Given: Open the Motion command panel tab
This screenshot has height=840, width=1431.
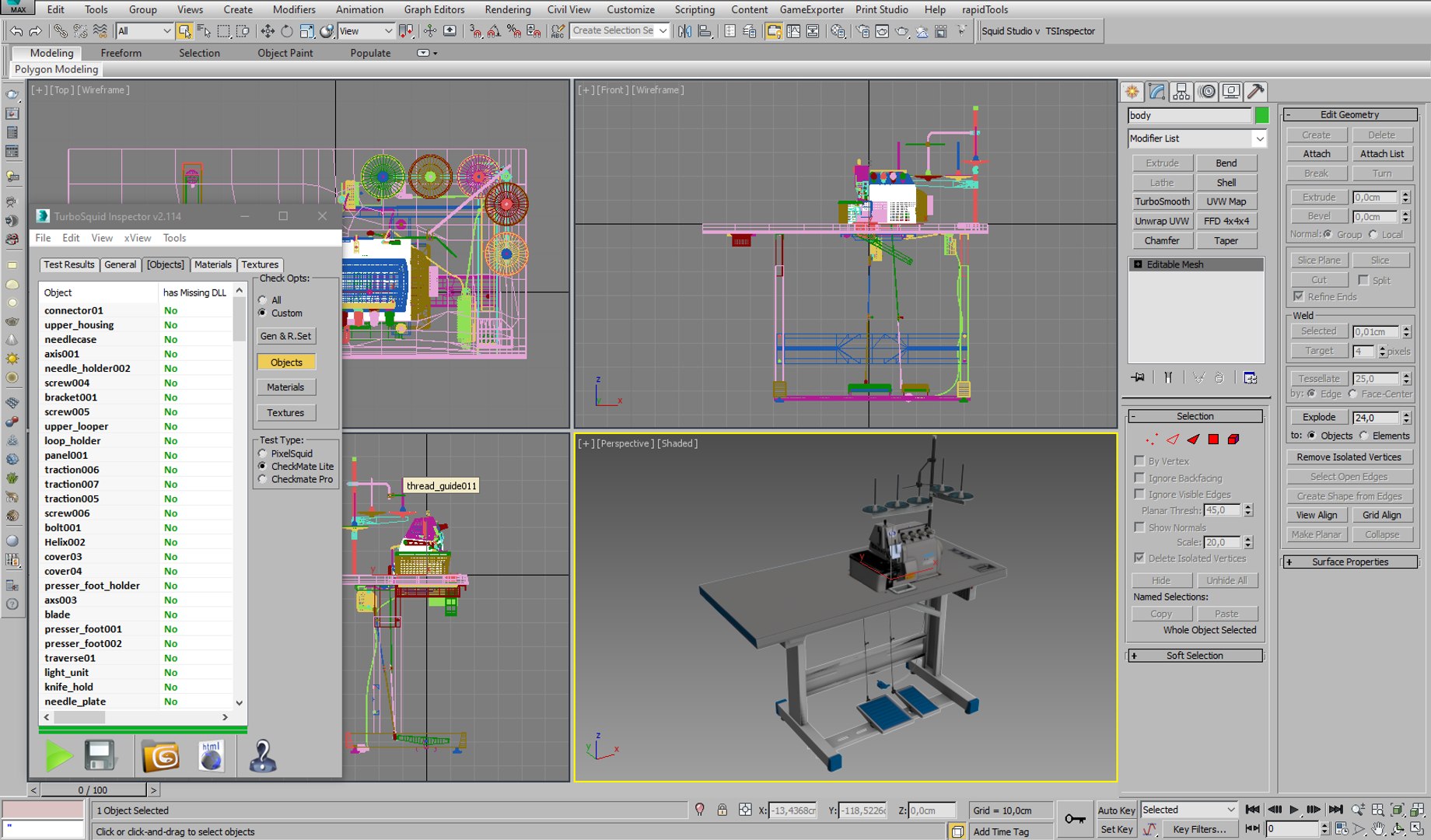Looking at the screenshot, I should tap(1206, 92).
